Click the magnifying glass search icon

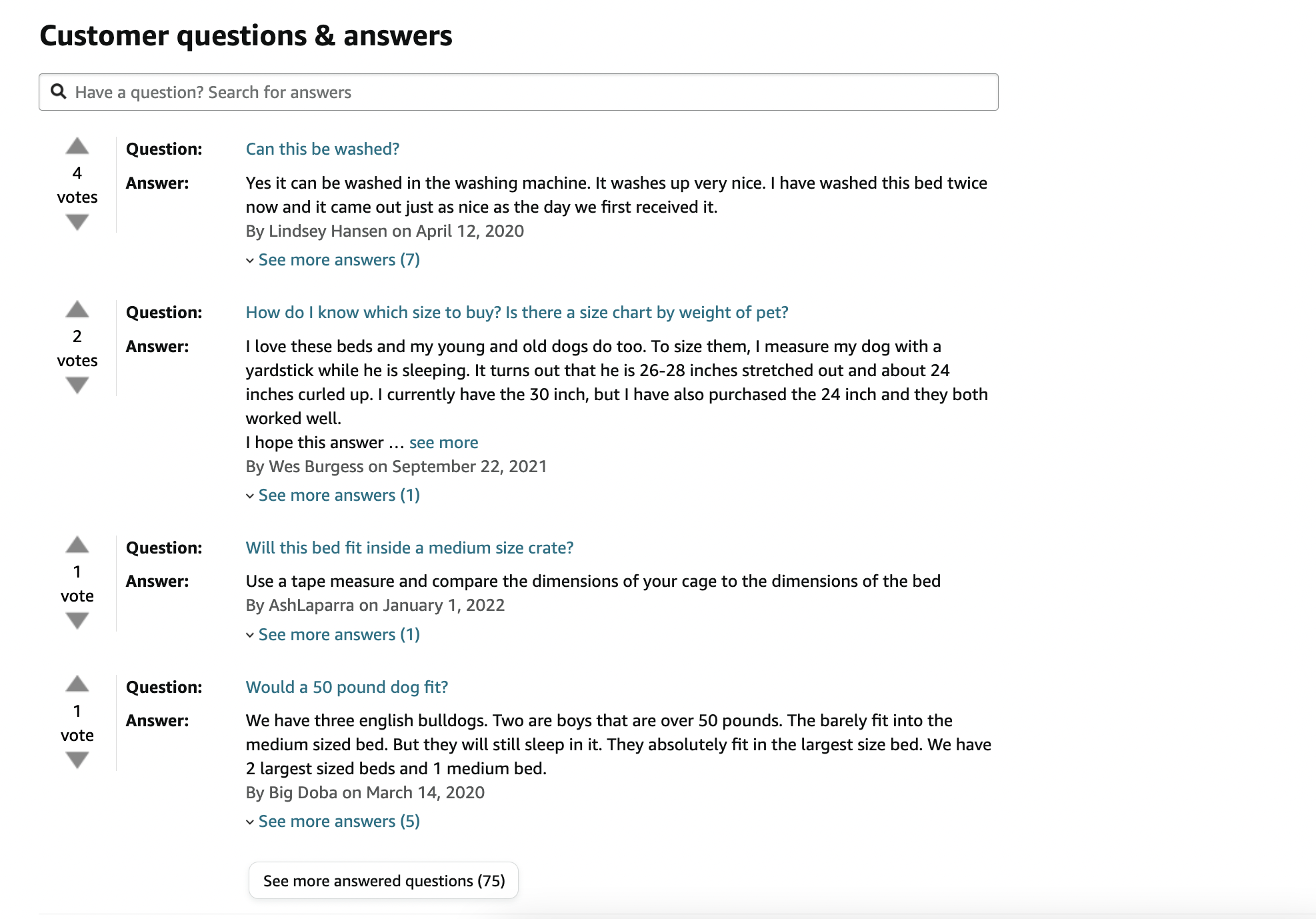click(x=59, y=91)
